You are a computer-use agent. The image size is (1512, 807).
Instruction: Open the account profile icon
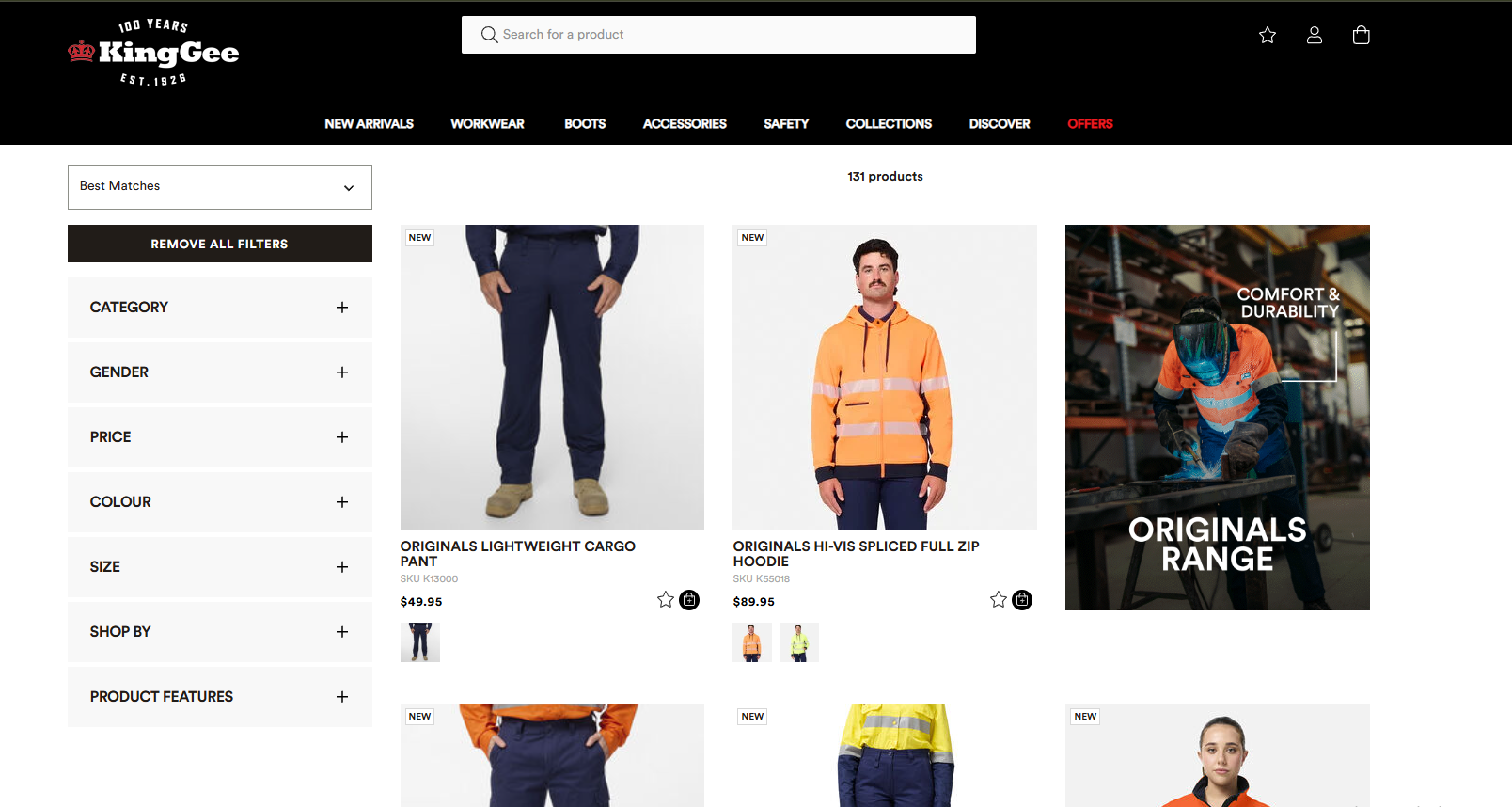1315,35
